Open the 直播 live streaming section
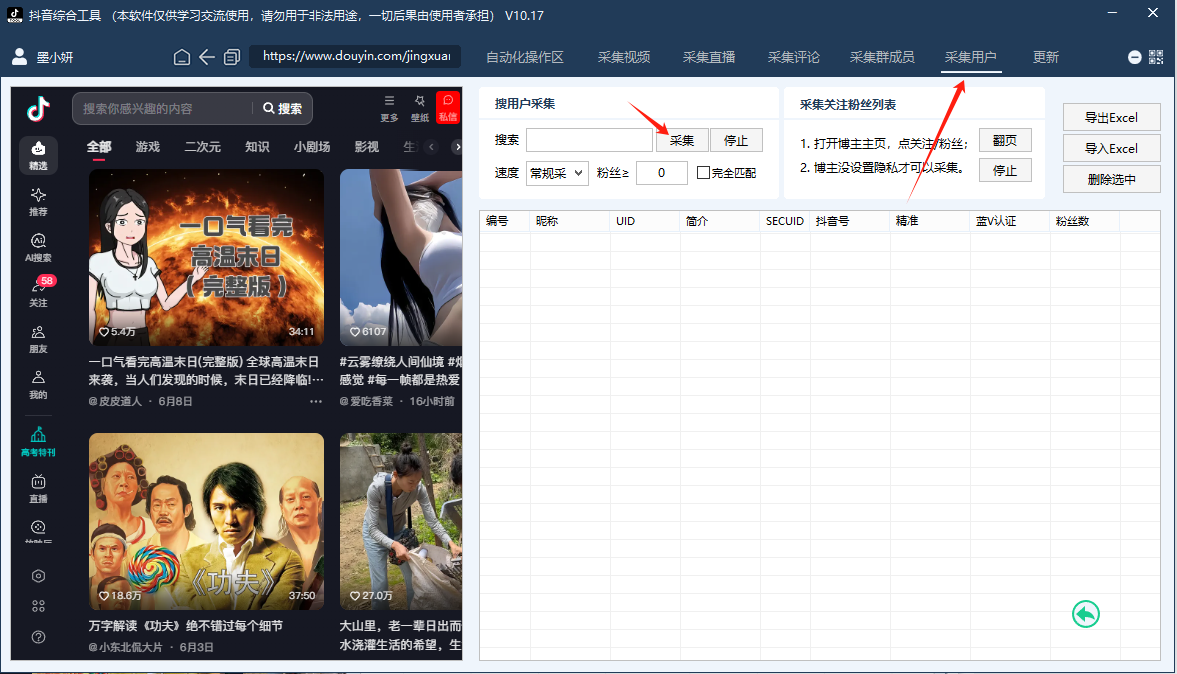 [x=38, y=489]
